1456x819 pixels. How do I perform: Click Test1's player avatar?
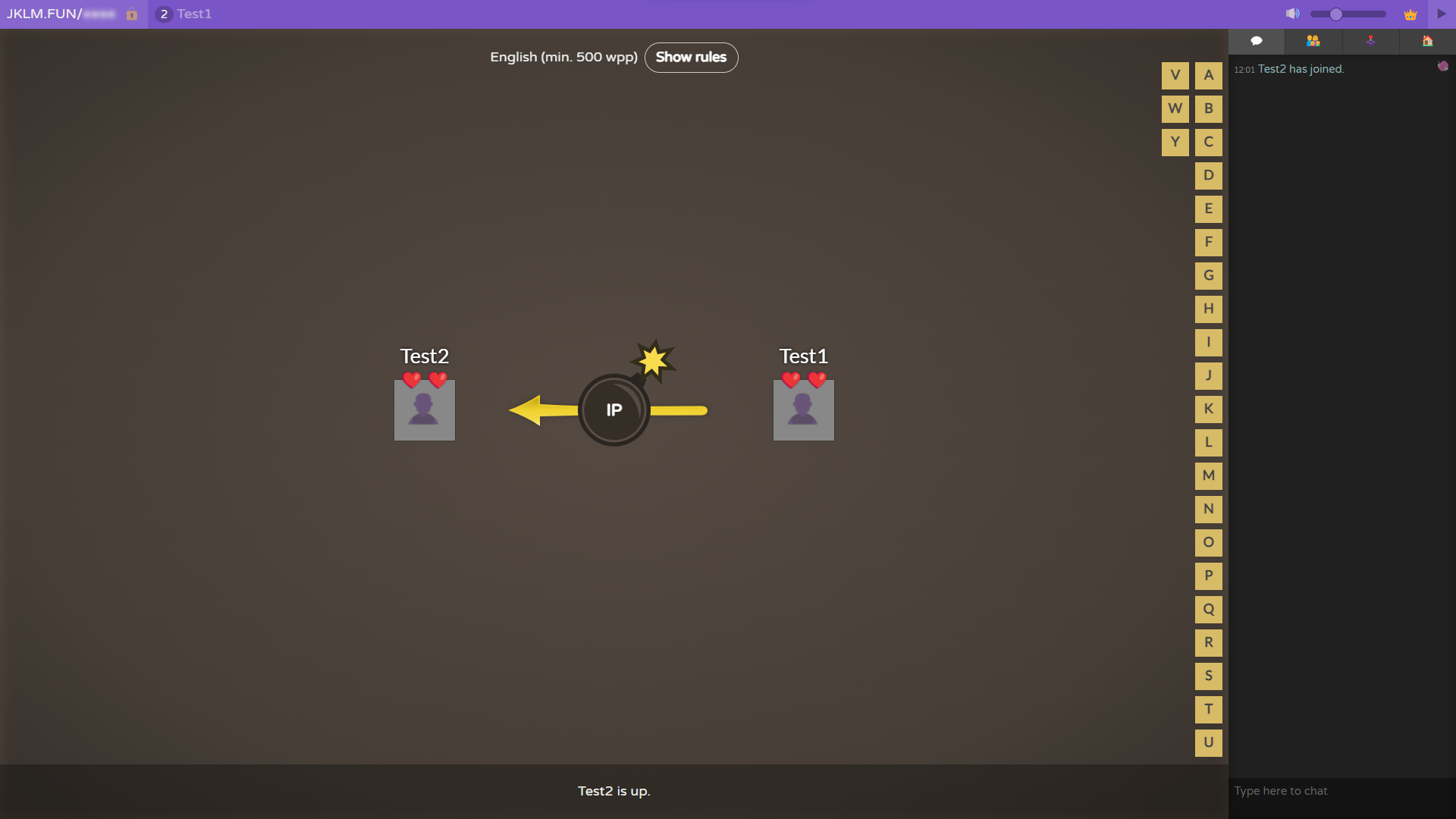tap(804, 410)
